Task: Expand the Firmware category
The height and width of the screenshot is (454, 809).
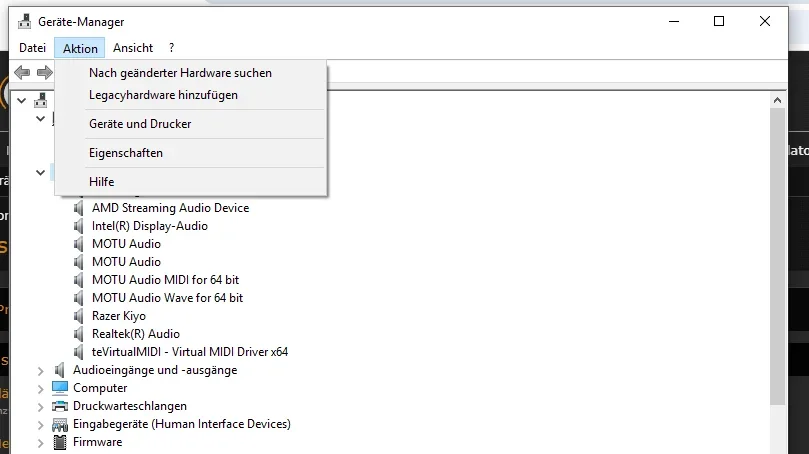Action: click(x=40, y=443)
